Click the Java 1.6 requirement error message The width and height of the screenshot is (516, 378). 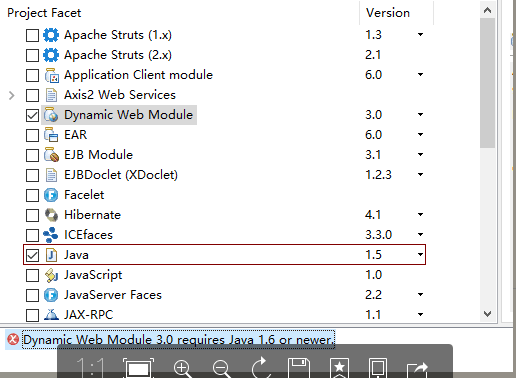pyautogui.click(x=178, y=340)
